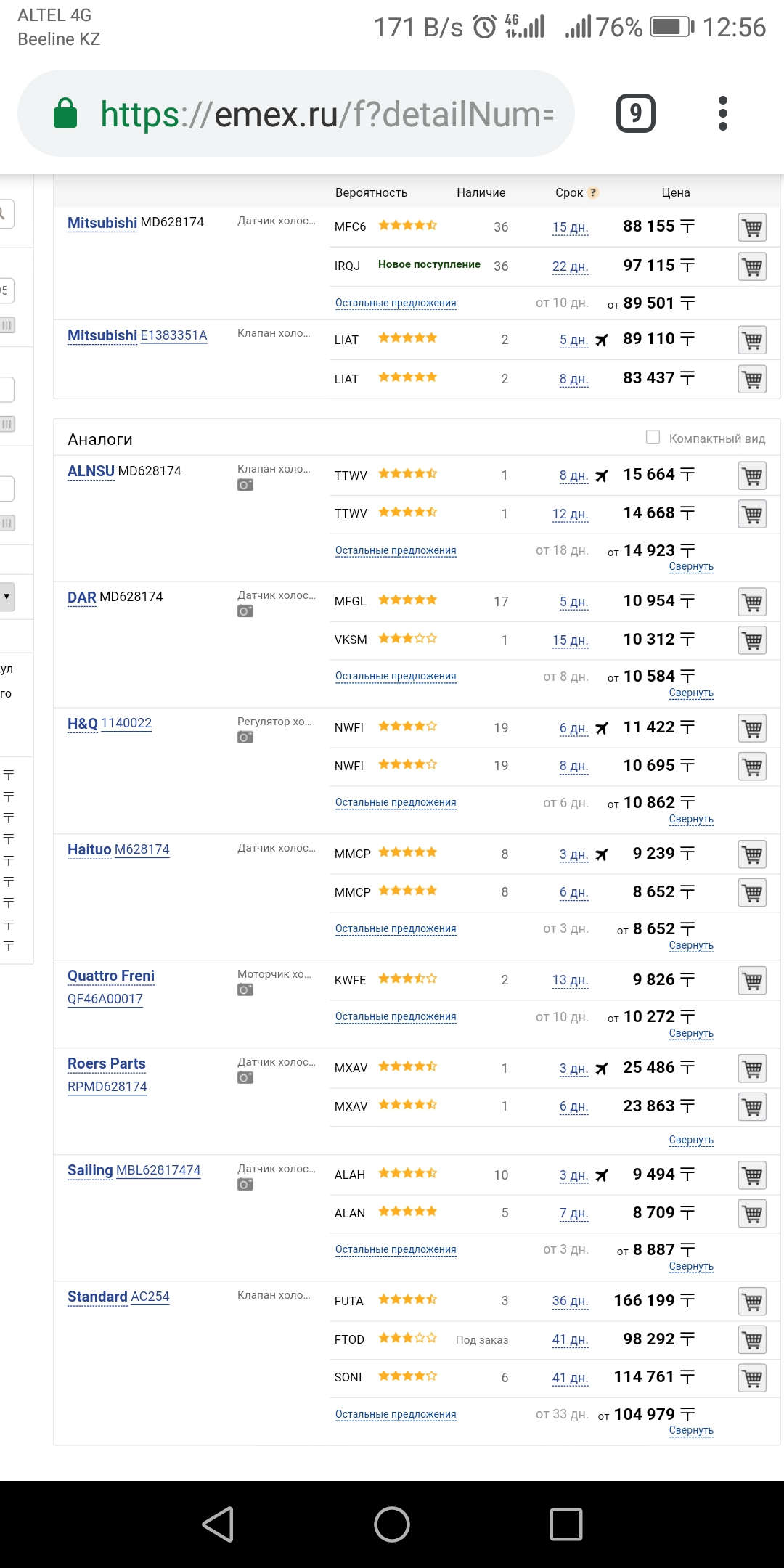Add DAR 10 954 offer to cart
This screenshot has width=784, height=1568.
pyautogui.click(x=752, y=602)
